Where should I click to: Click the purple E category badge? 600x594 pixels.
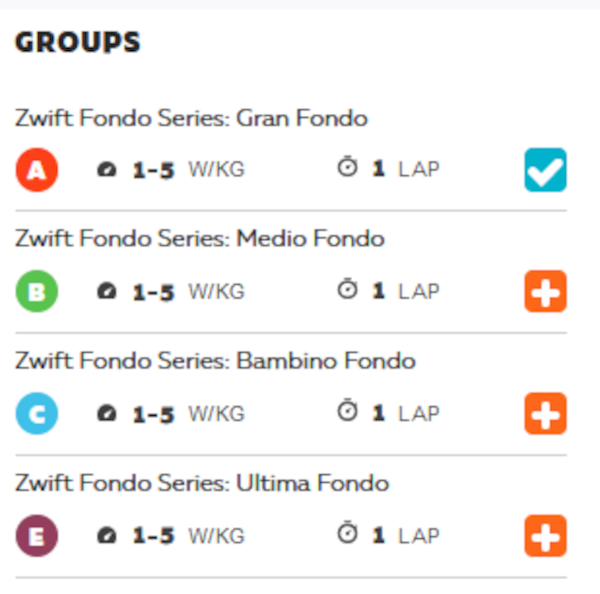37,535
